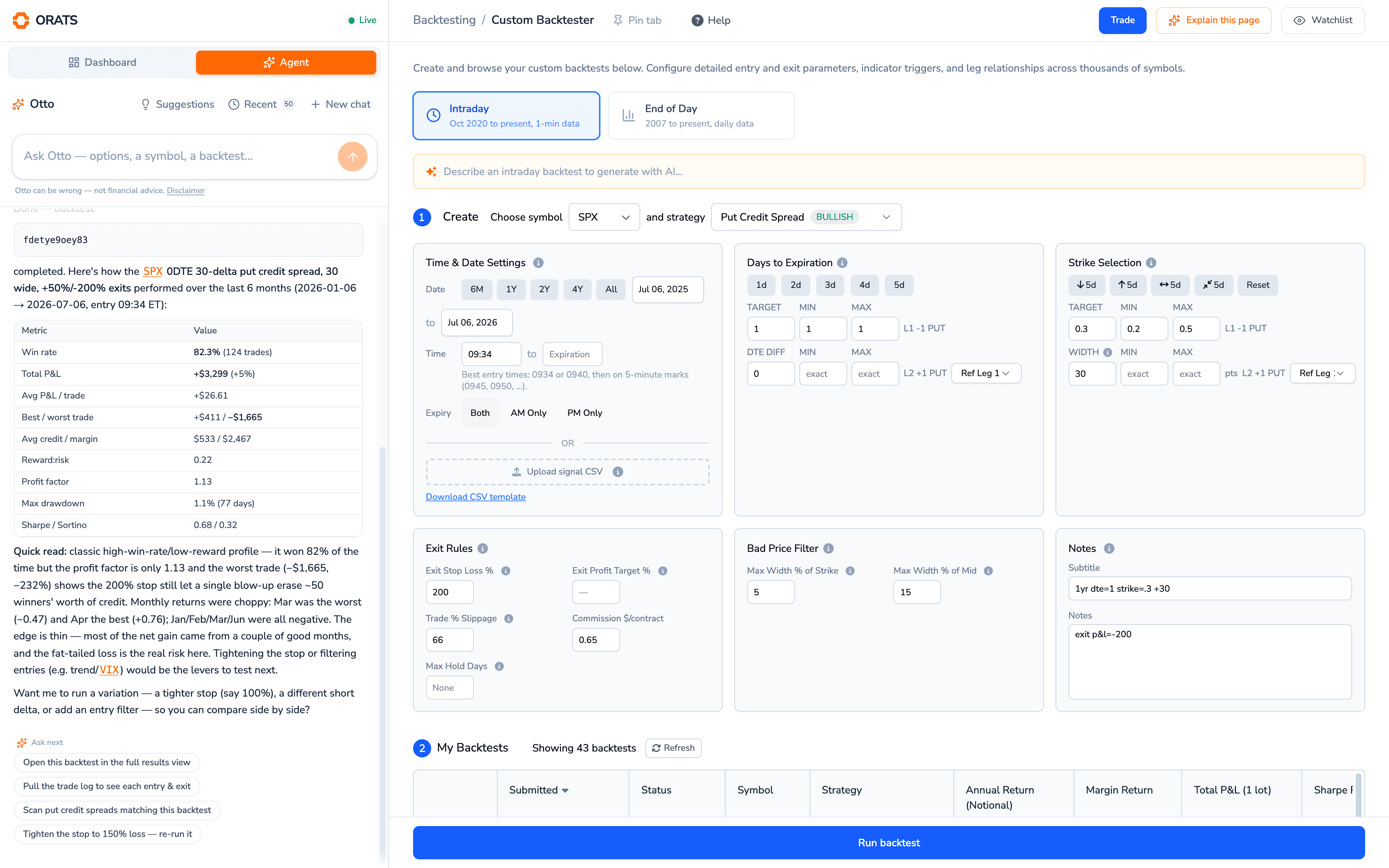Click the Ask next sparkle icon
Viewport: 1389px width, 868px height.
22,742
